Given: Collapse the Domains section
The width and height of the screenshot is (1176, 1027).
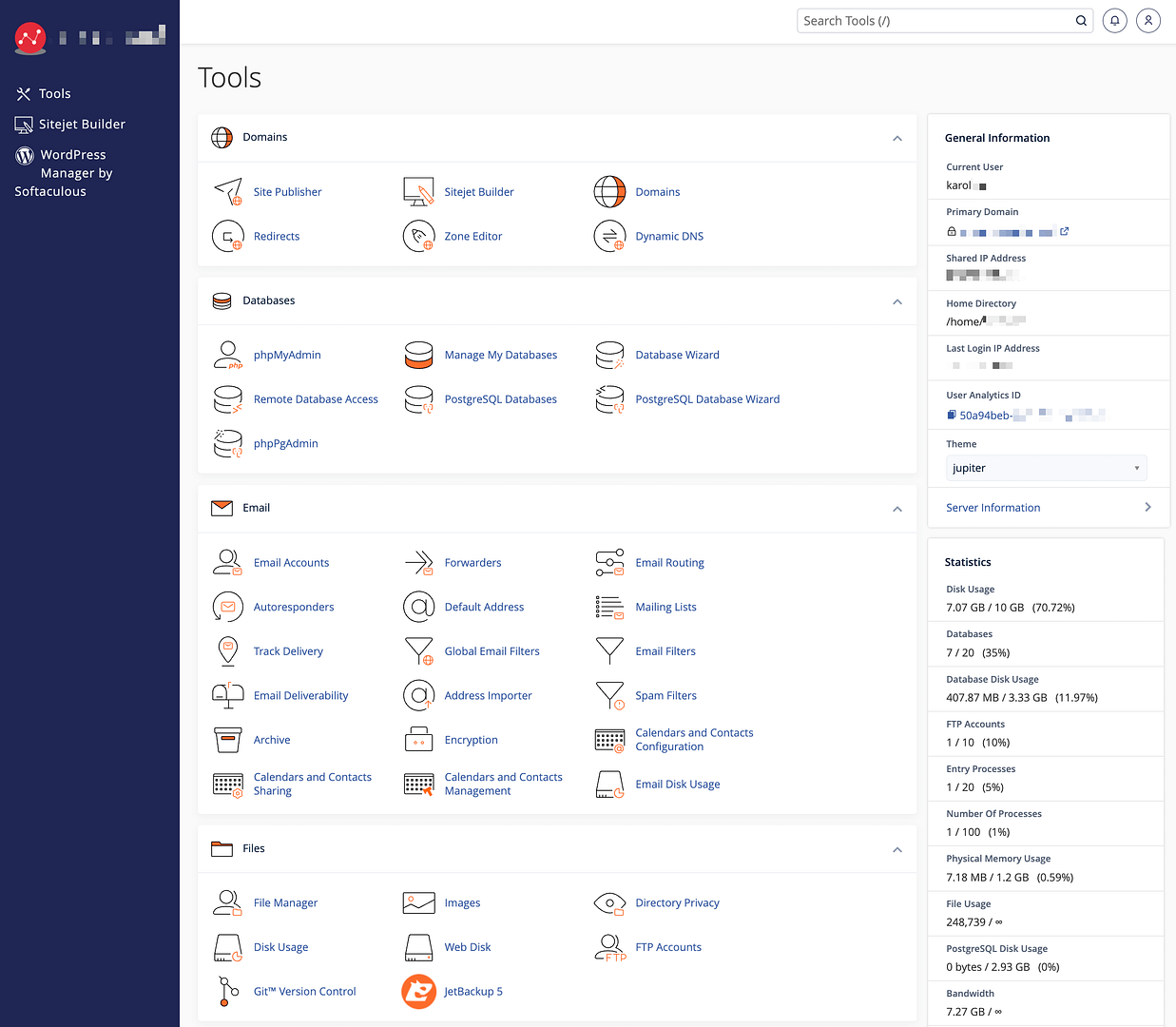Looking at the screenshot, I should [x=896, y=138].
